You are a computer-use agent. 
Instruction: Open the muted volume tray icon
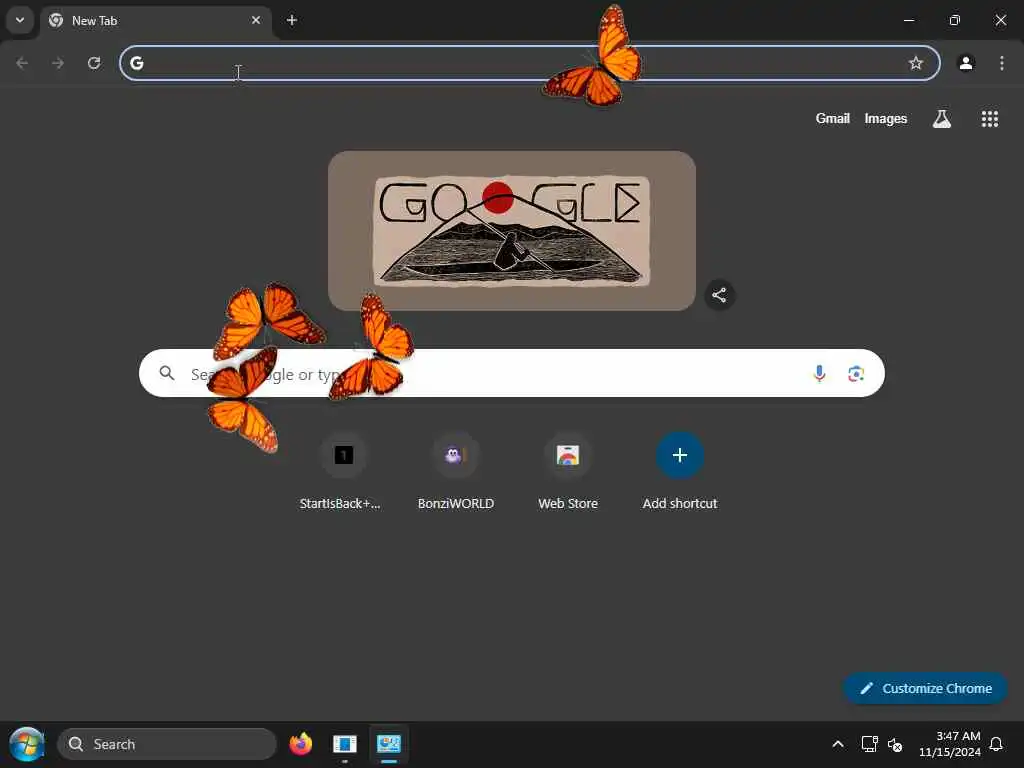[x=895, y=744]
